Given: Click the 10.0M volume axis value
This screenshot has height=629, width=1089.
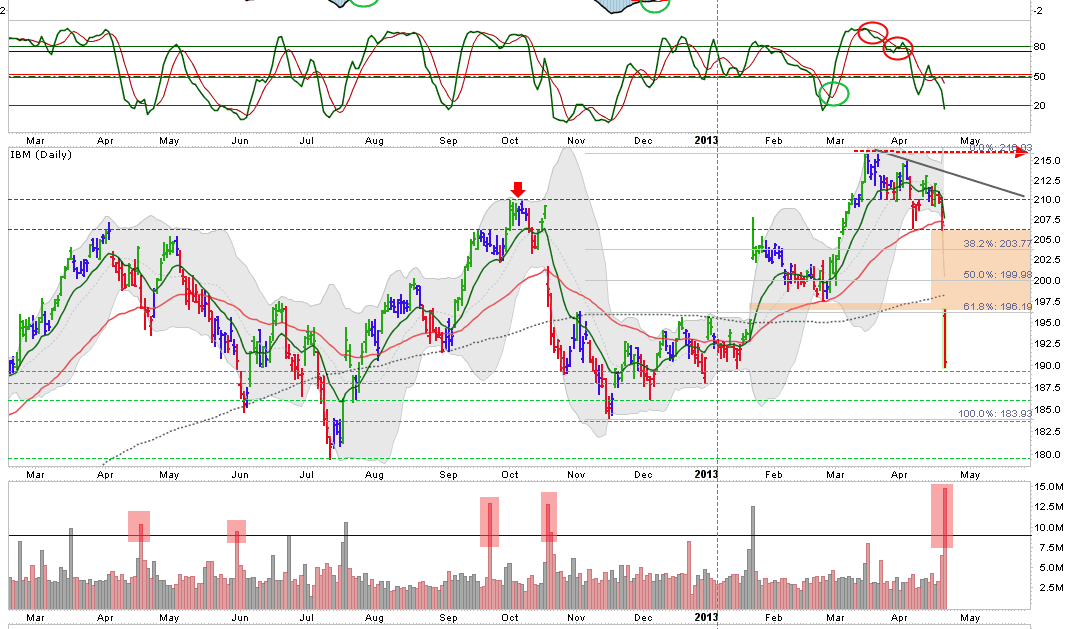Looking at the screenshot, I should click(1049, 528).
